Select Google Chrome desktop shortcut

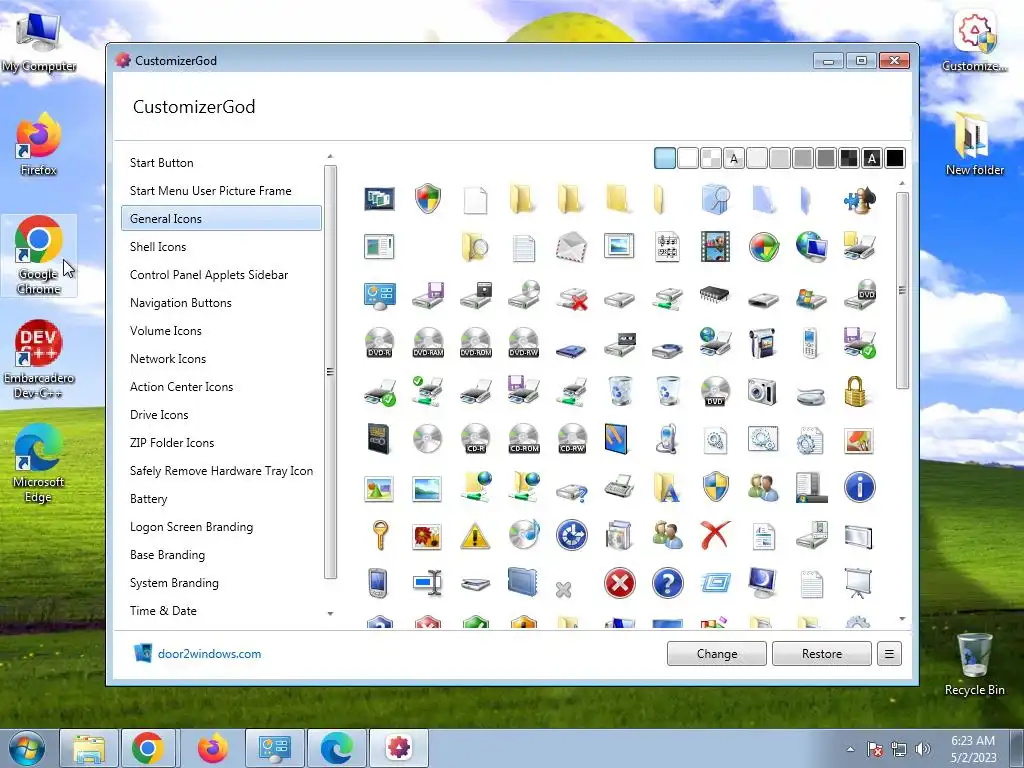(x=39, y=255)
